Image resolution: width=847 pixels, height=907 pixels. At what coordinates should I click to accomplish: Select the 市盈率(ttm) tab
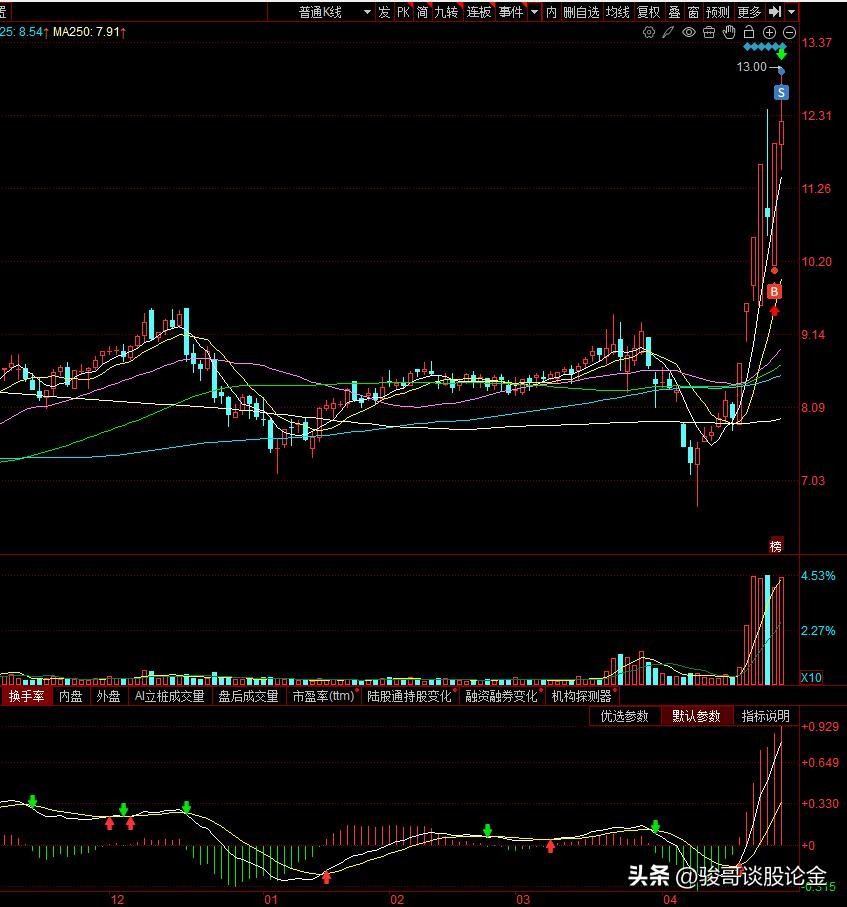(x=323, y=696)
